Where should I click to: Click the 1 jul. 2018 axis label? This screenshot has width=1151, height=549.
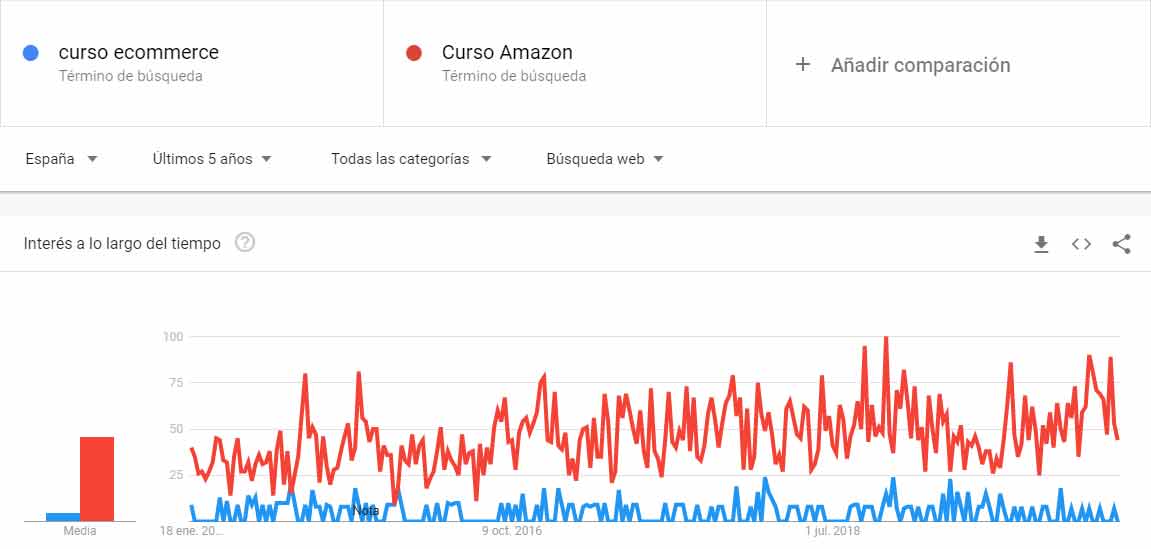(833, 531)
